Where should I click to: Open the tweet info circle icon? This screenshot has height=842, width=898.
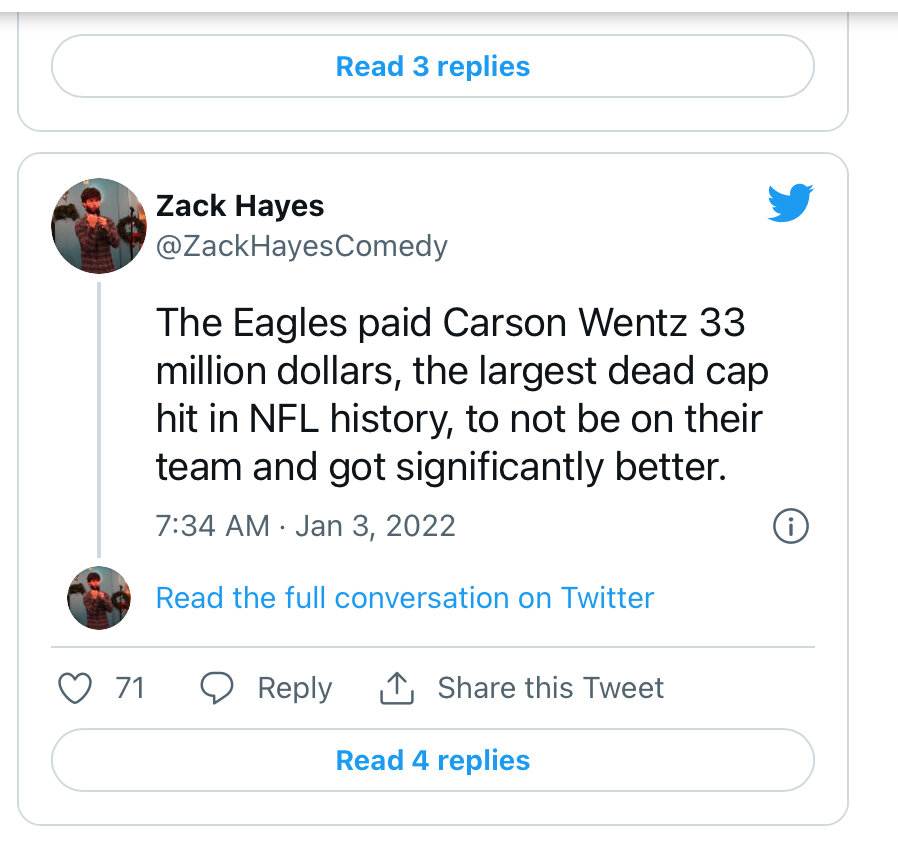pos(791,526)
